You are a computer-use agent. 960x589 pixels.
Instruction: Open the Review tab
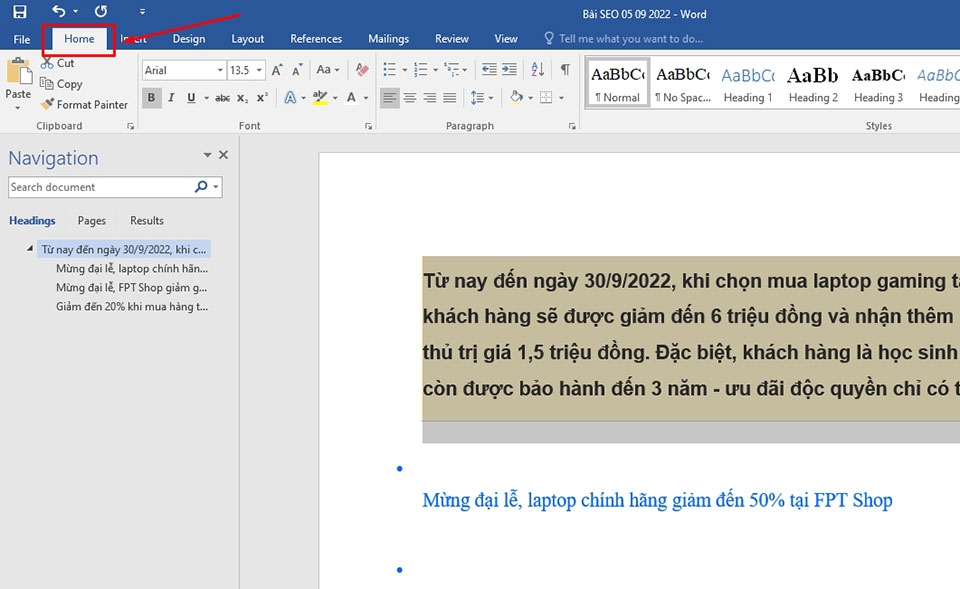coord(452,39)
